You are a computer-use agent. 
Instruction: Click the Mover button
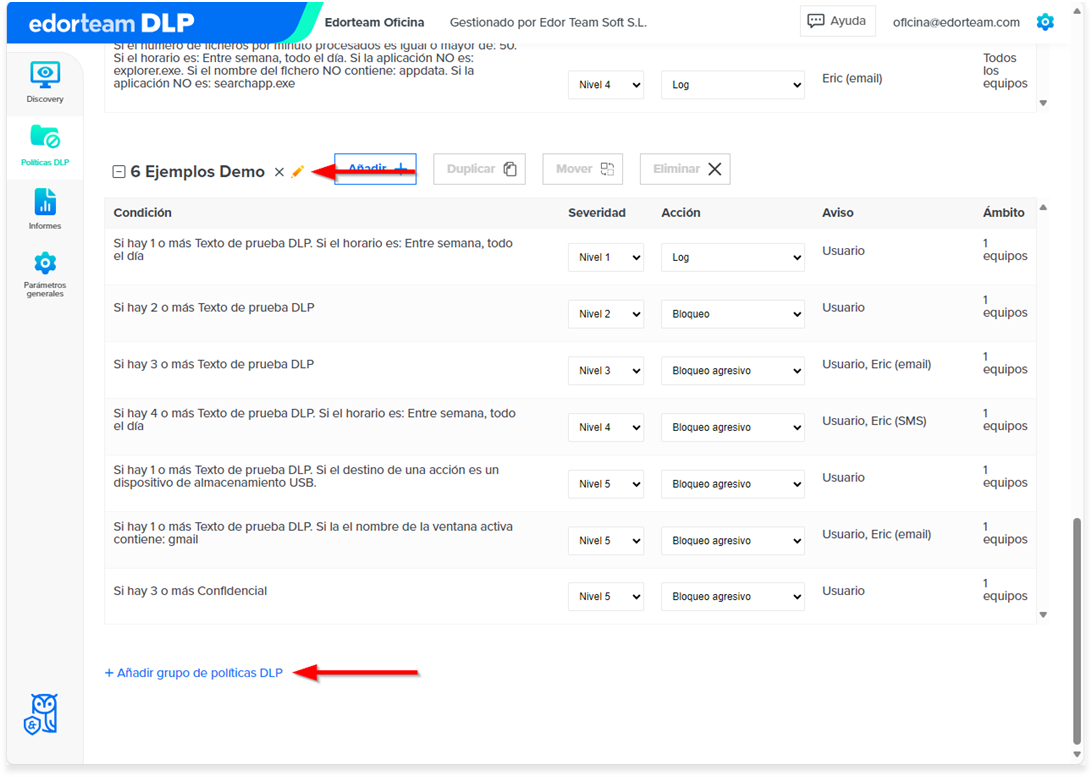click(x=582, y=169)
